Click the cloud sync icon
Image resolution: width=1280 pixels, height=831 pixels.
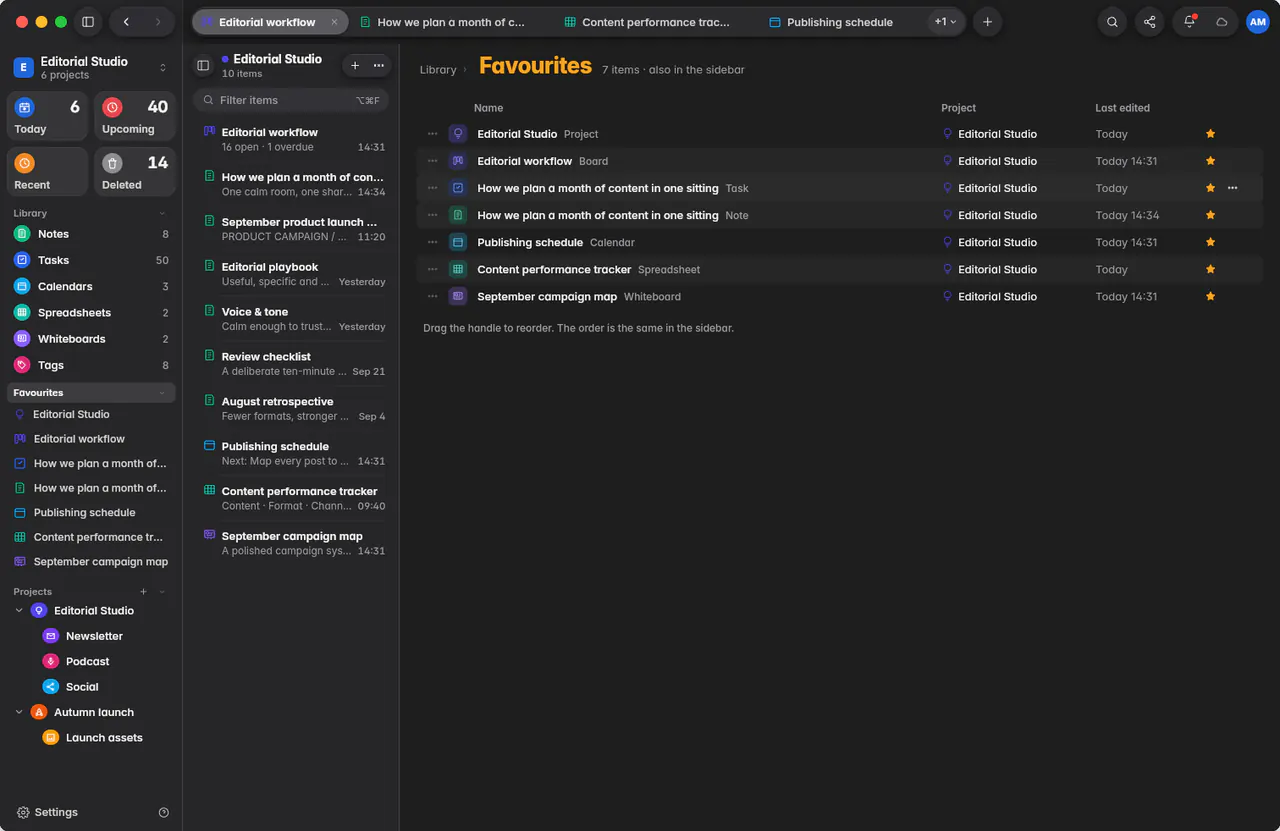1222,22
